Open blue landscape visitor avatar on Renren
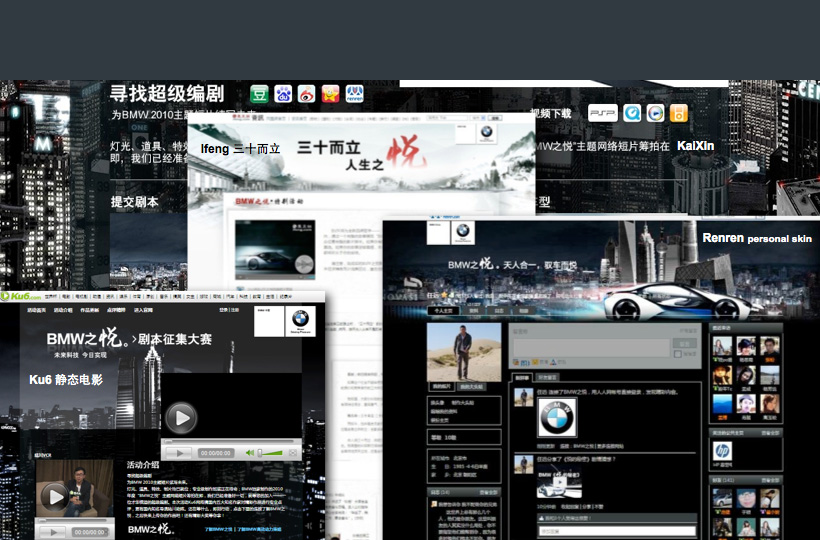 tap(722, 405)
